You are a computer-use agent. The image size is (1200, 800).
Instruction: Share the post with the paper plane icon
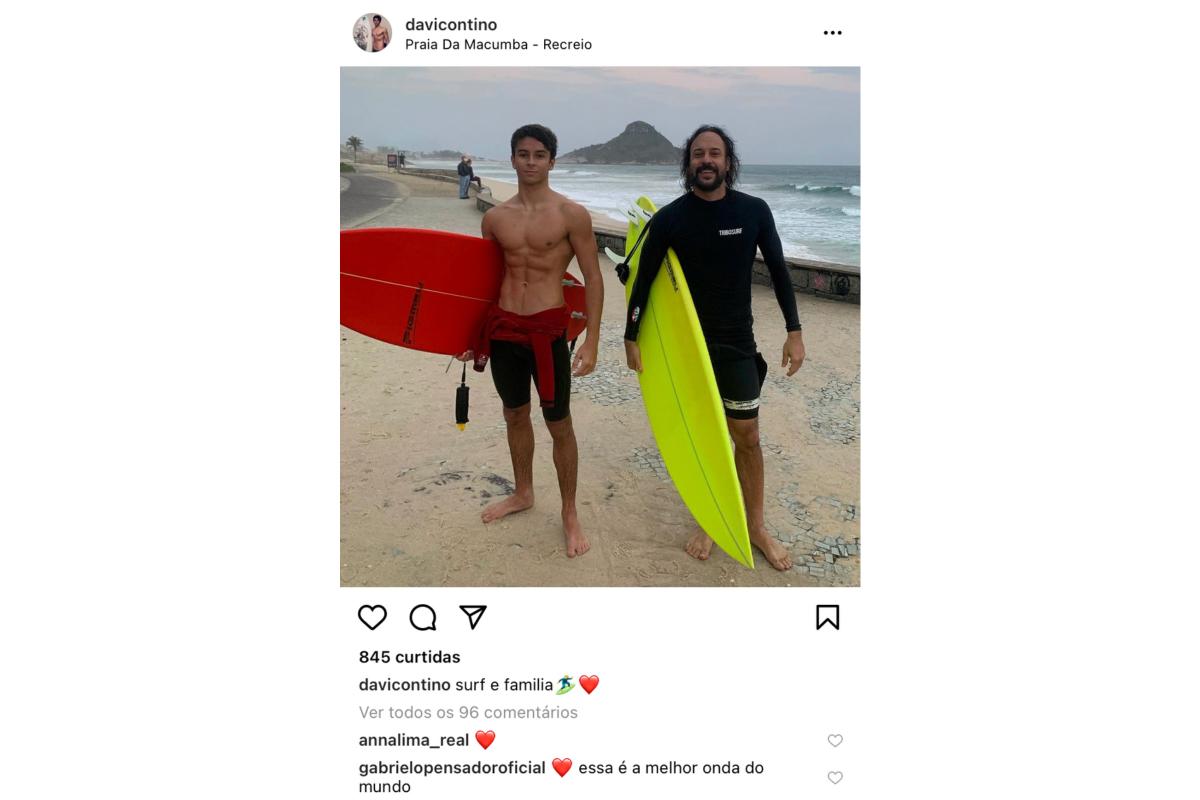[x=473, y=617]
